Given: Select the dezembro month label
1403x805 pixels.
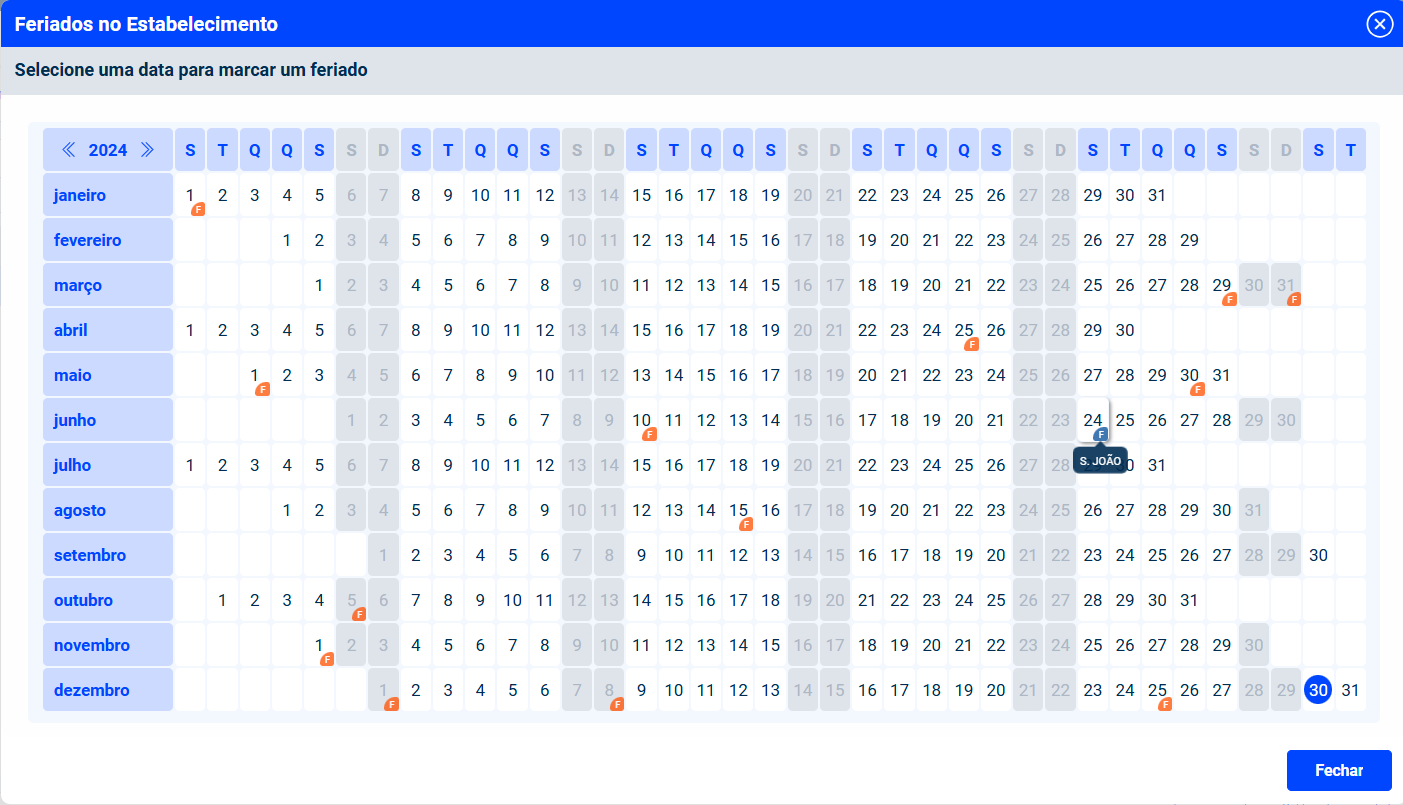Looking at the screenshot, I should [x=108, y=690].
